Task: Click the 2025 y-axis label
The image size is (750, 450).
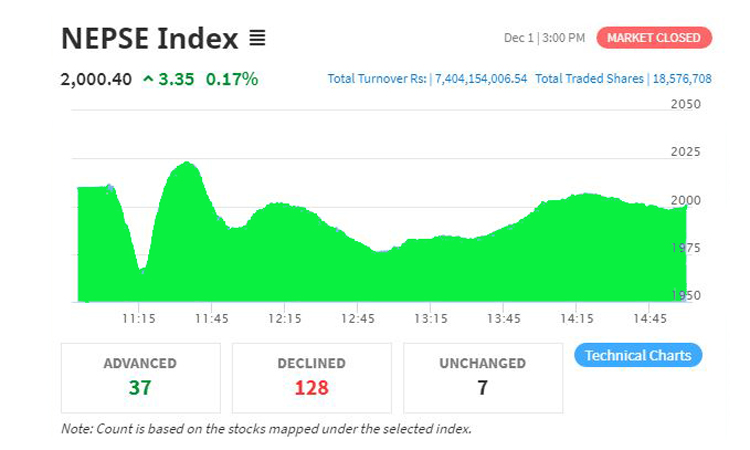Action: pyautogui.click(x=685, y=152)
